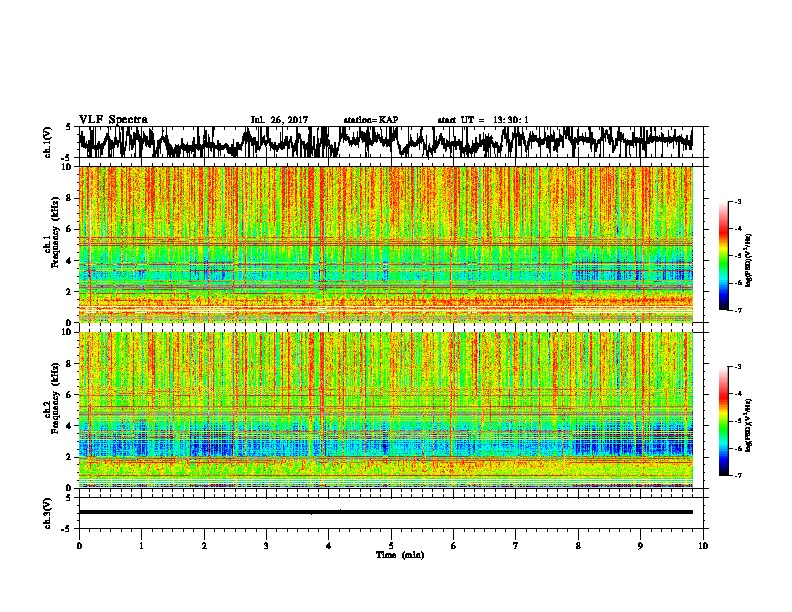Click the "Time (min)" axis label
This screenshot has height=612, width=792.
pyautogui.click(x=400, y=555)
